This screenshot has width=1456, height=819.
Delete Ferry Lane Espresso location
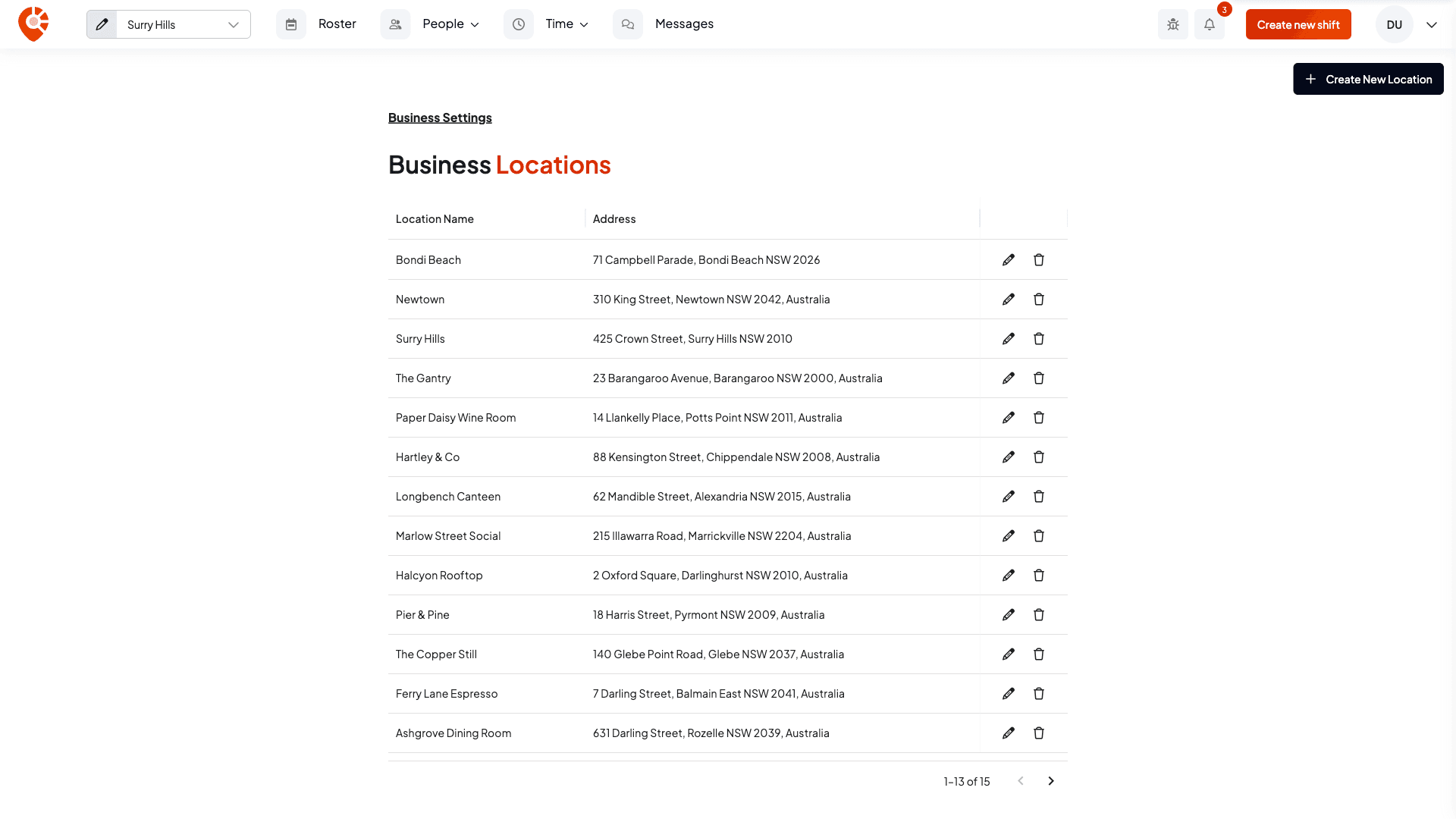click(x=1039, y=694)
